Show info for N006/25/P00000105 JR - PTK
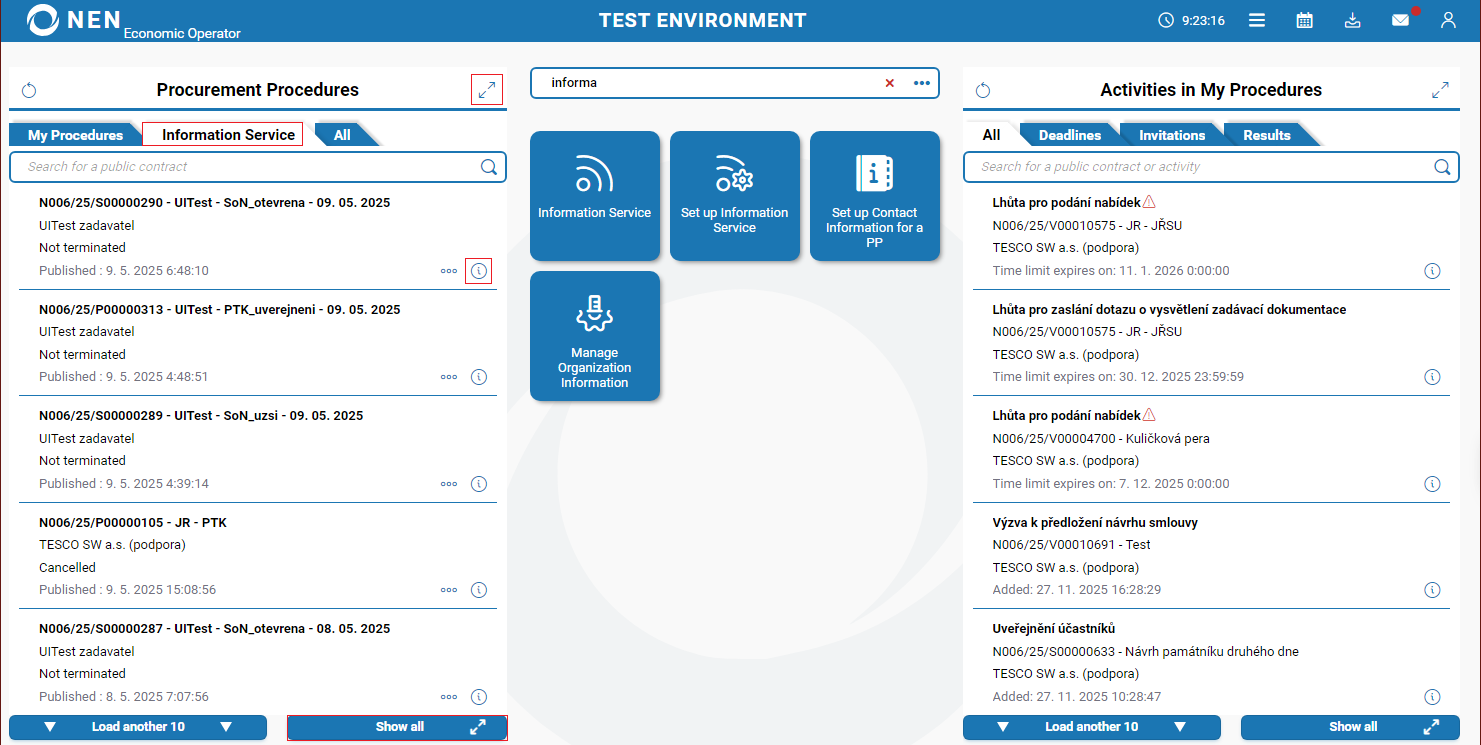 coord(479,590)
